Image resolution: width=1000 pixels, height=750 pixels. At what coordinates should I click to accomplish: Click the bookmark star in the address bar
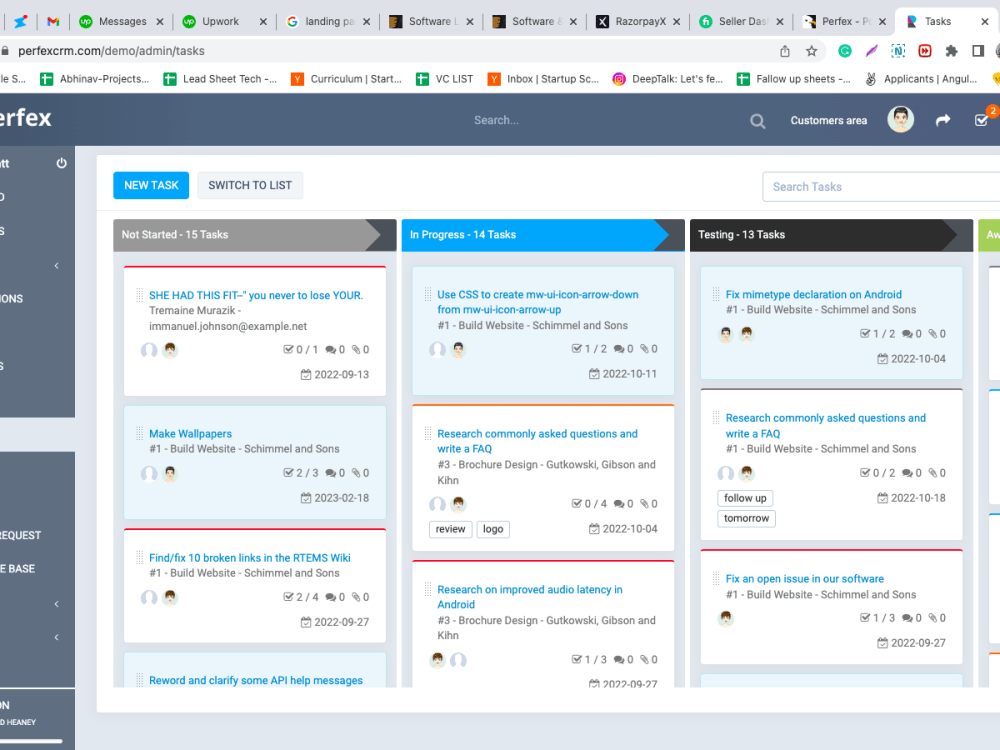pyautogui.click(x=812, y=50)
